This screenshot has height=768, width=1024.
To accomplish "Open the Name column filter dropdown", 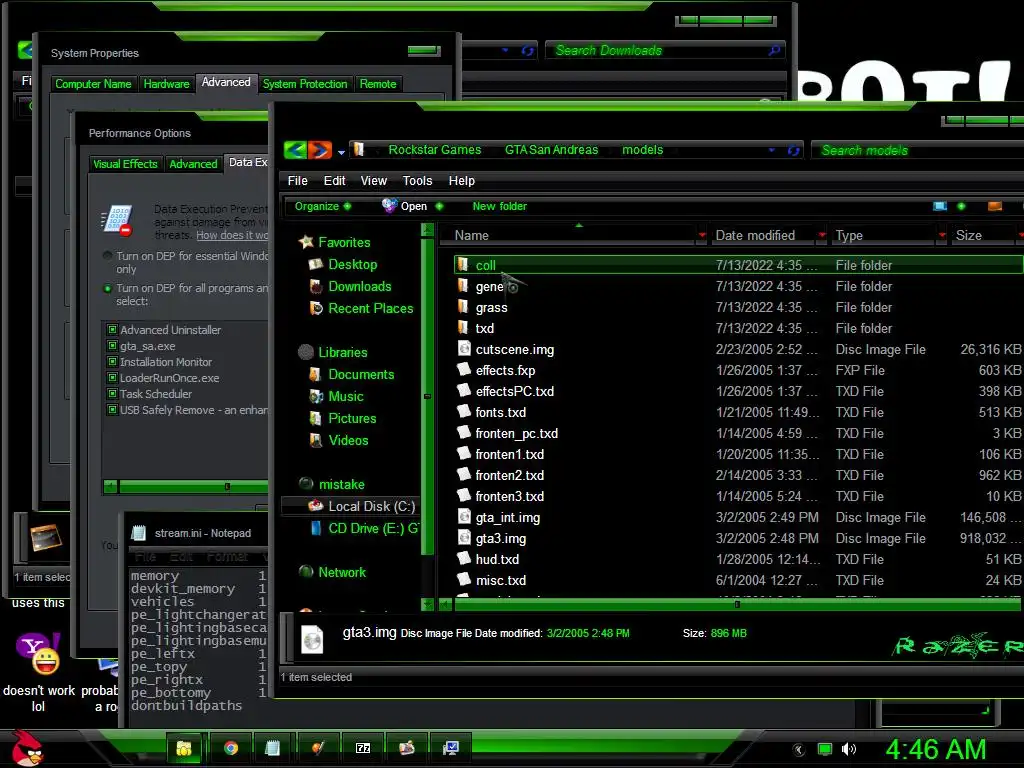I will [x=702, y=235].
